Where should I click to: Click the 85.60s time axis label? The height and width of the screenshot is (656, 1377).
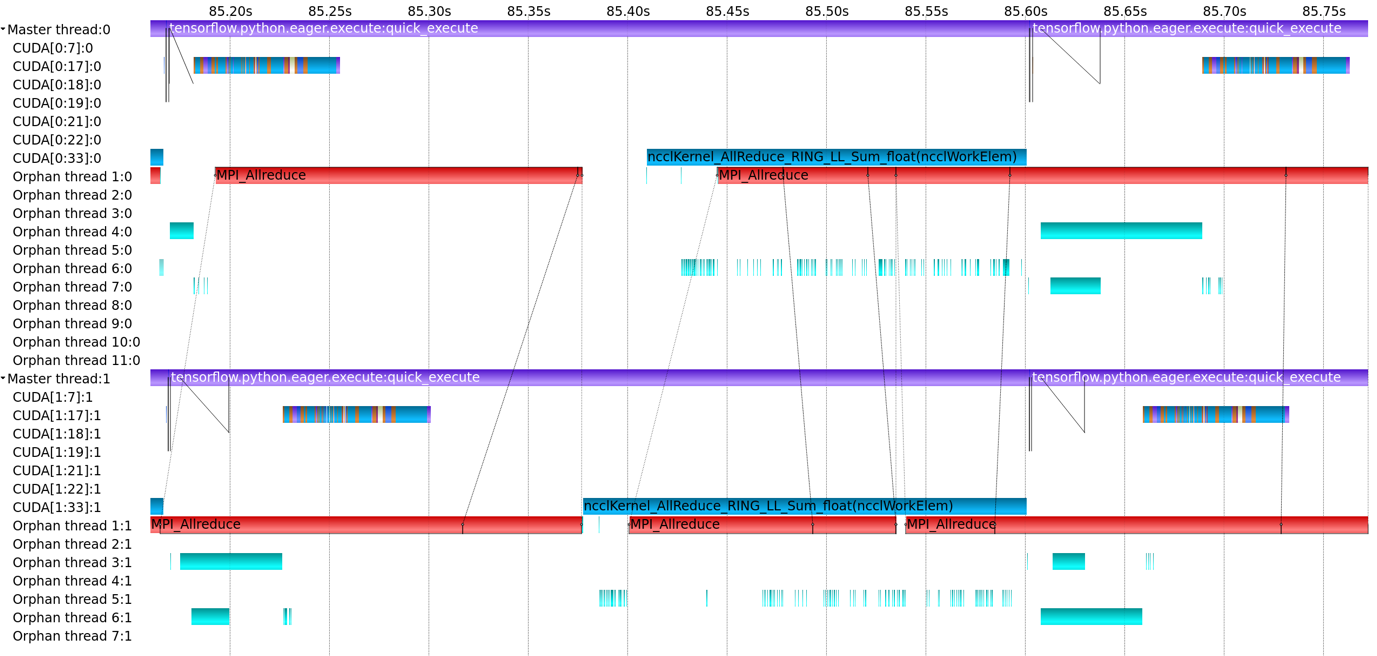click(1025, 11)
